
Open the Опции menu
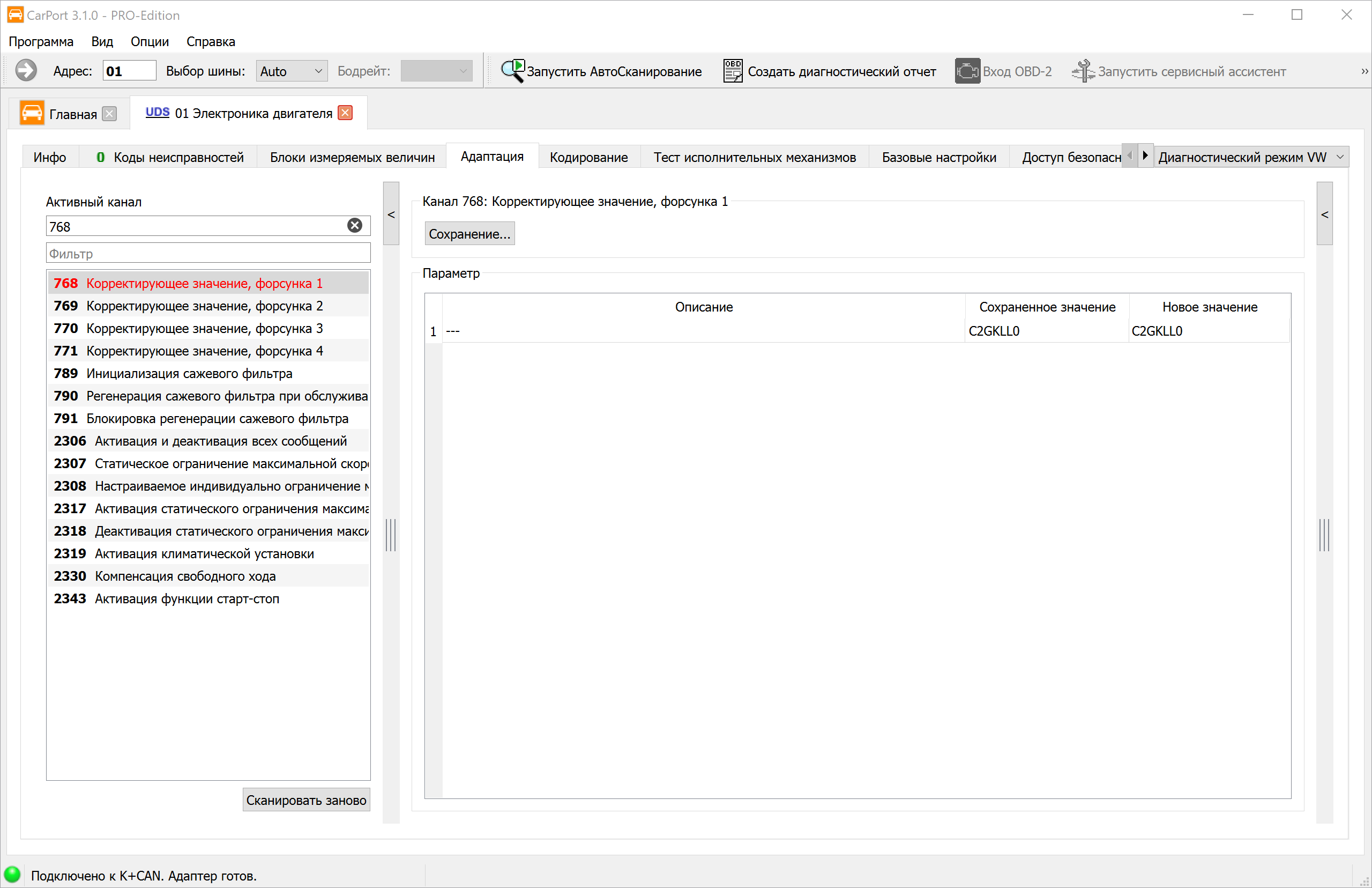149,41
